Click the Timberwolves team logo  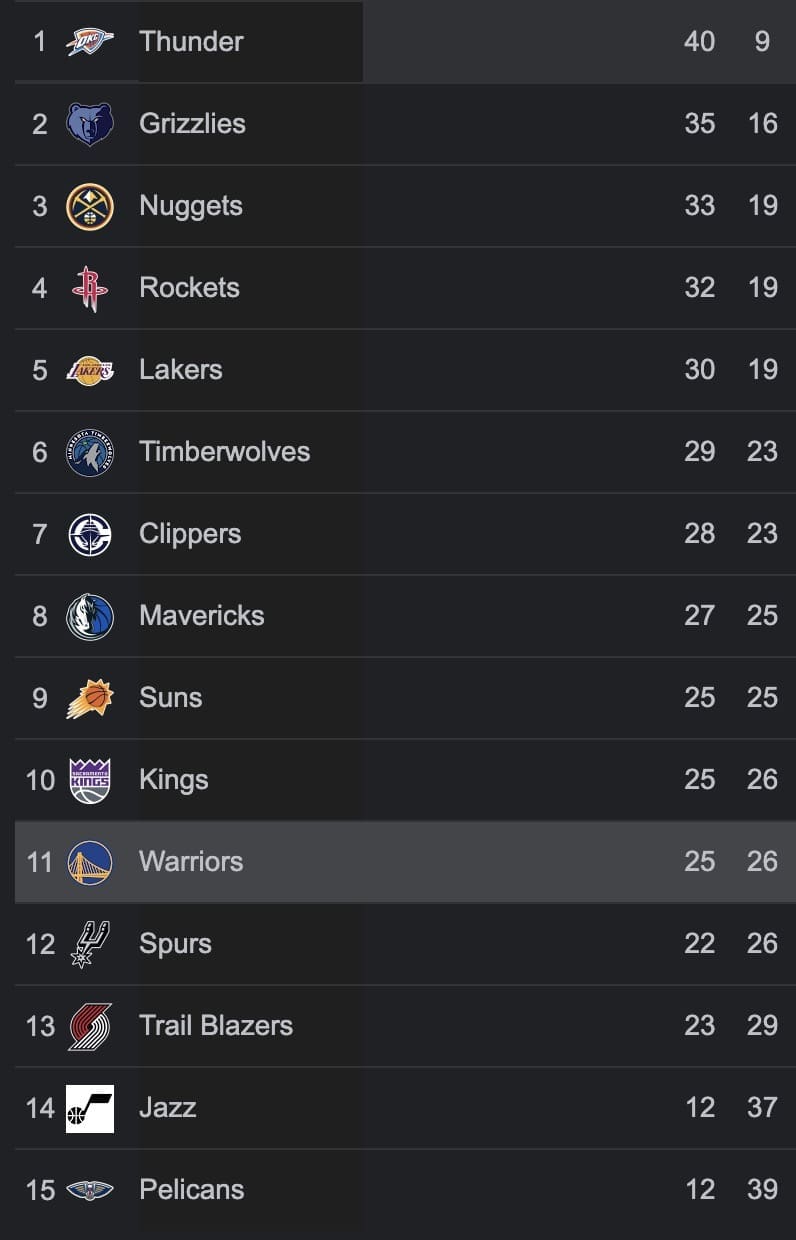pos(90,452)
